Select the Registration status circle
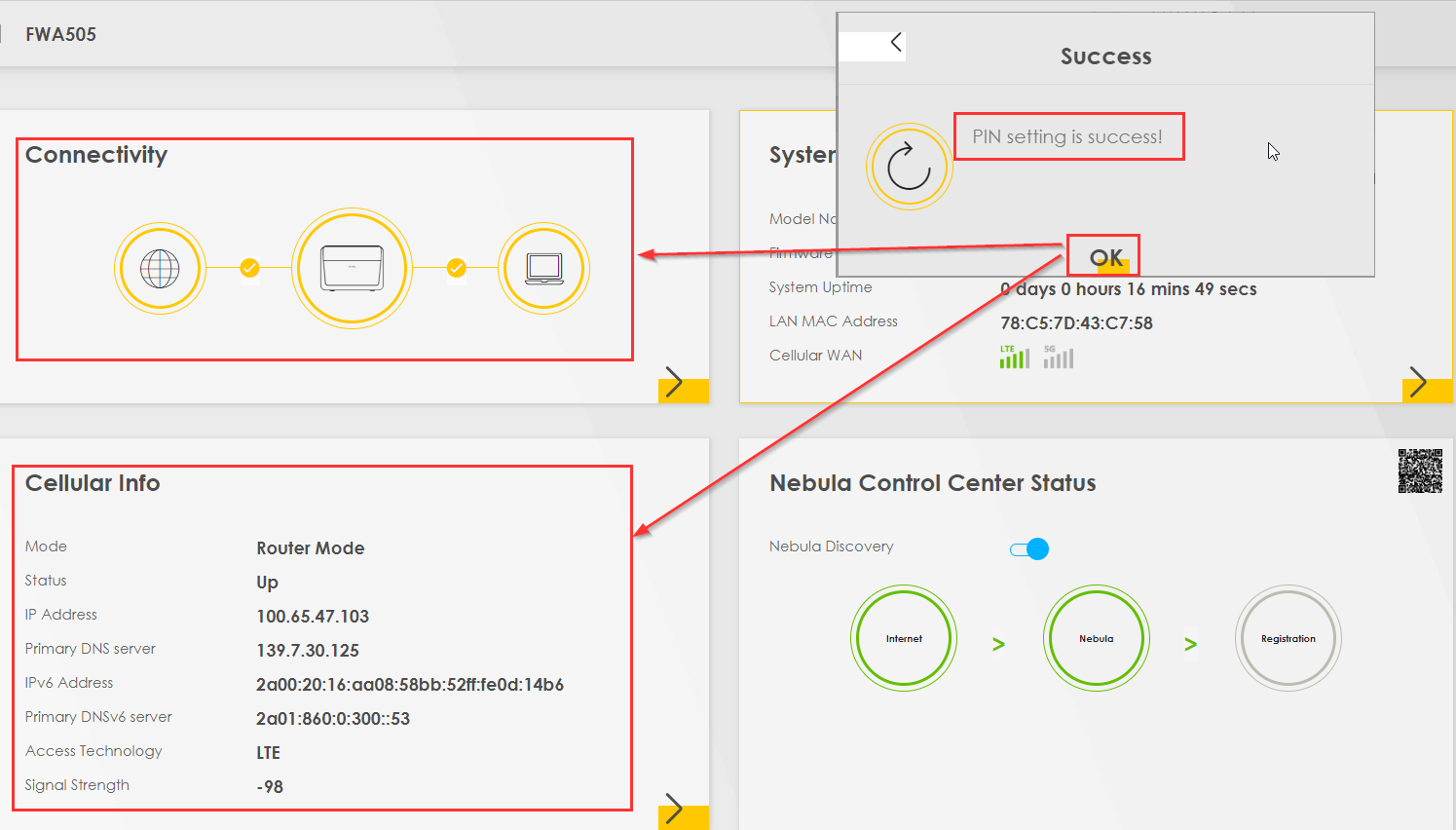 tap(1288, 638)
